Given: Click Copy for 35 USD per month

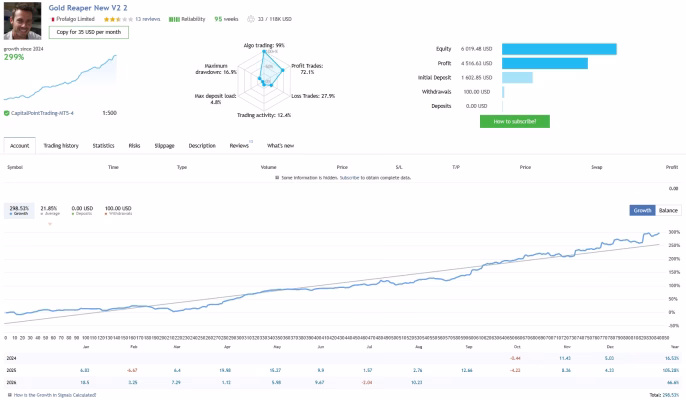Looking at the screenshot, I should pos(89,32).
